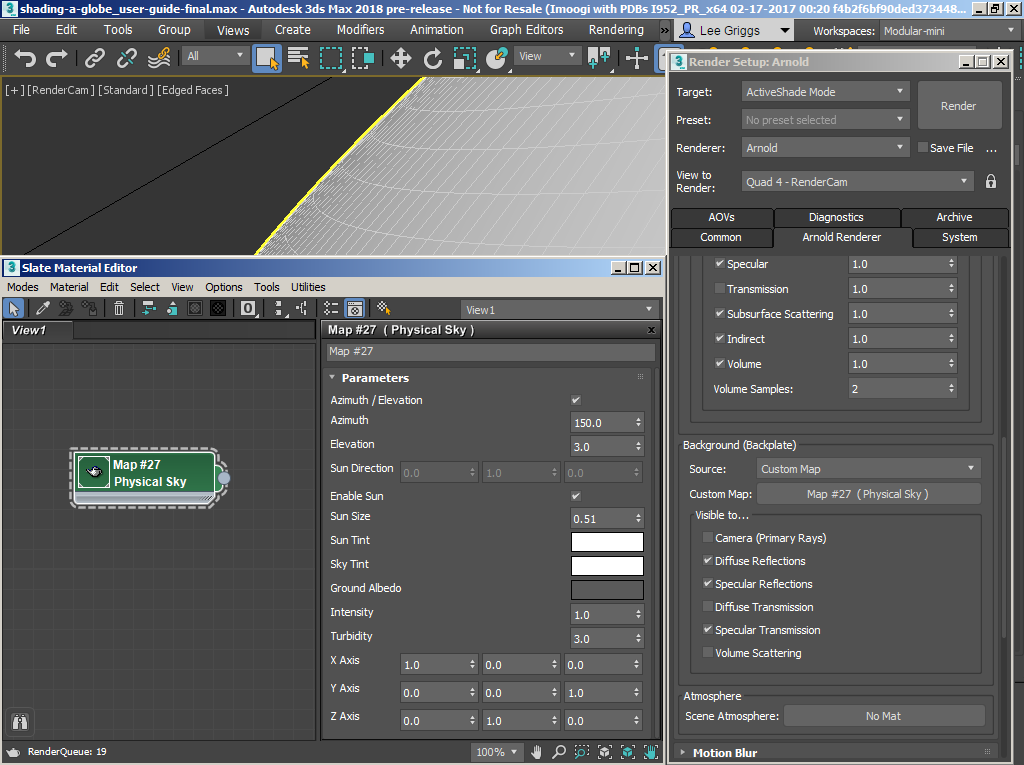Open the Ground Albedo color swatch
Screen dimensions: 1024x765
607,590
